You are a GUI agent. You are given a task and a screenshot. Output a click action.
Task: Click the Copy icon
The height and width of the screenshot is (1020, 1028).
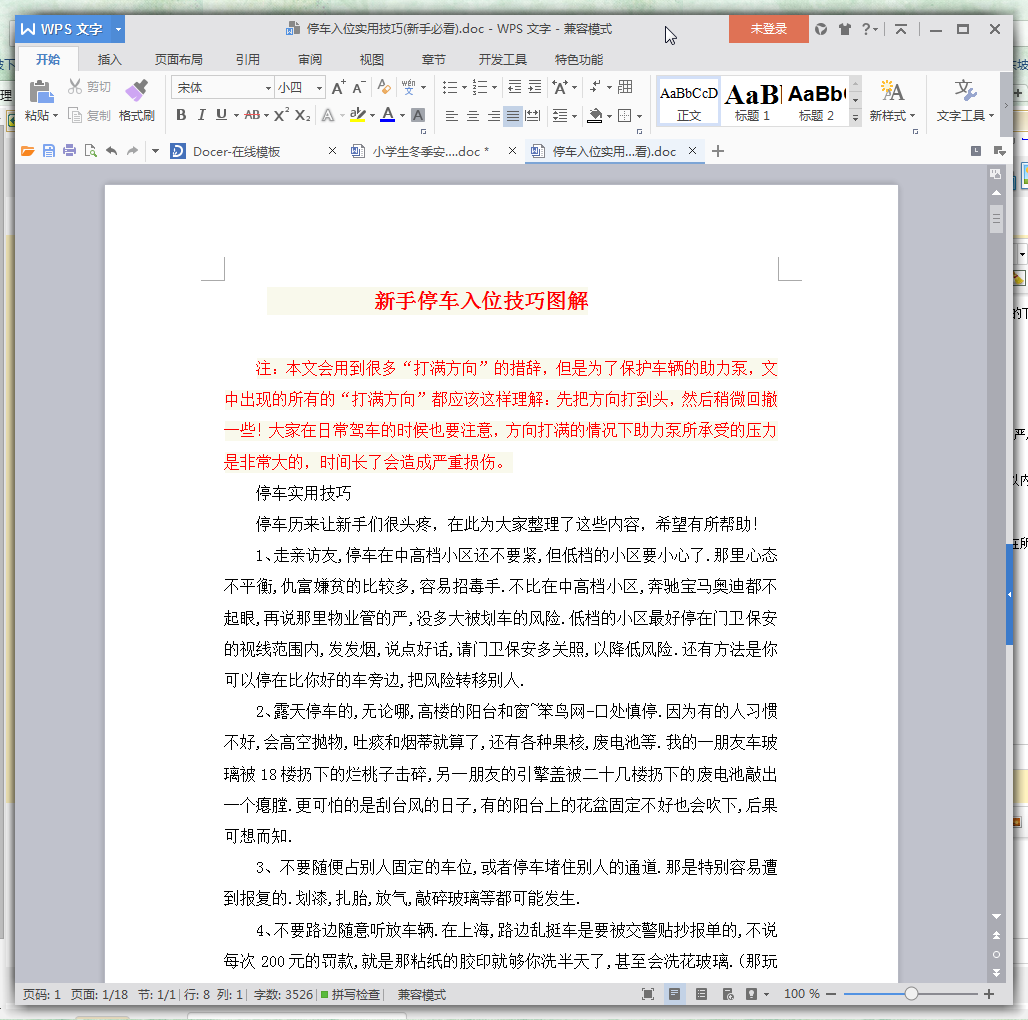pyautogui.click(x=75, y=115)
